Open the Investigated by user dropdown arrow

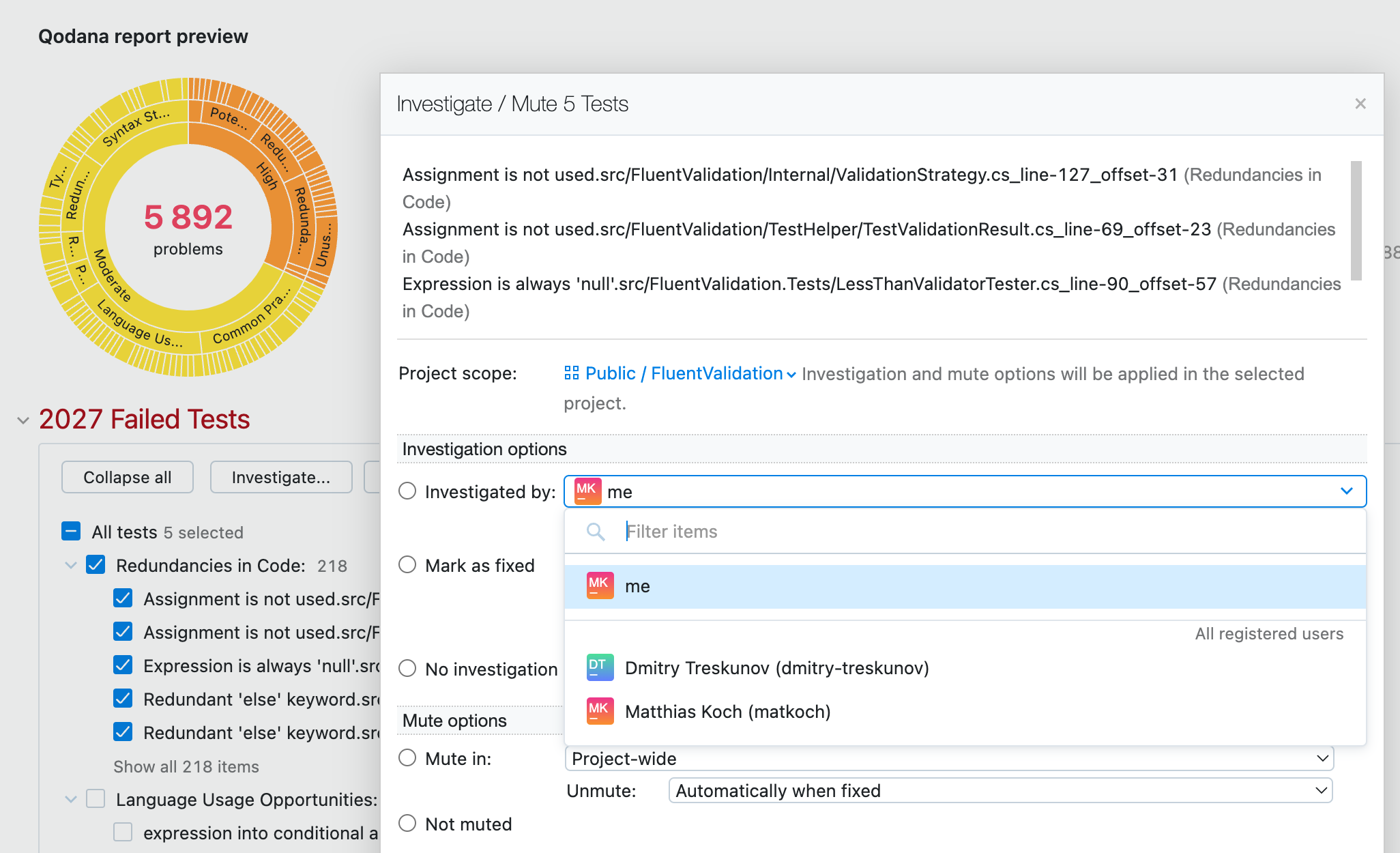pos(1346,491)
